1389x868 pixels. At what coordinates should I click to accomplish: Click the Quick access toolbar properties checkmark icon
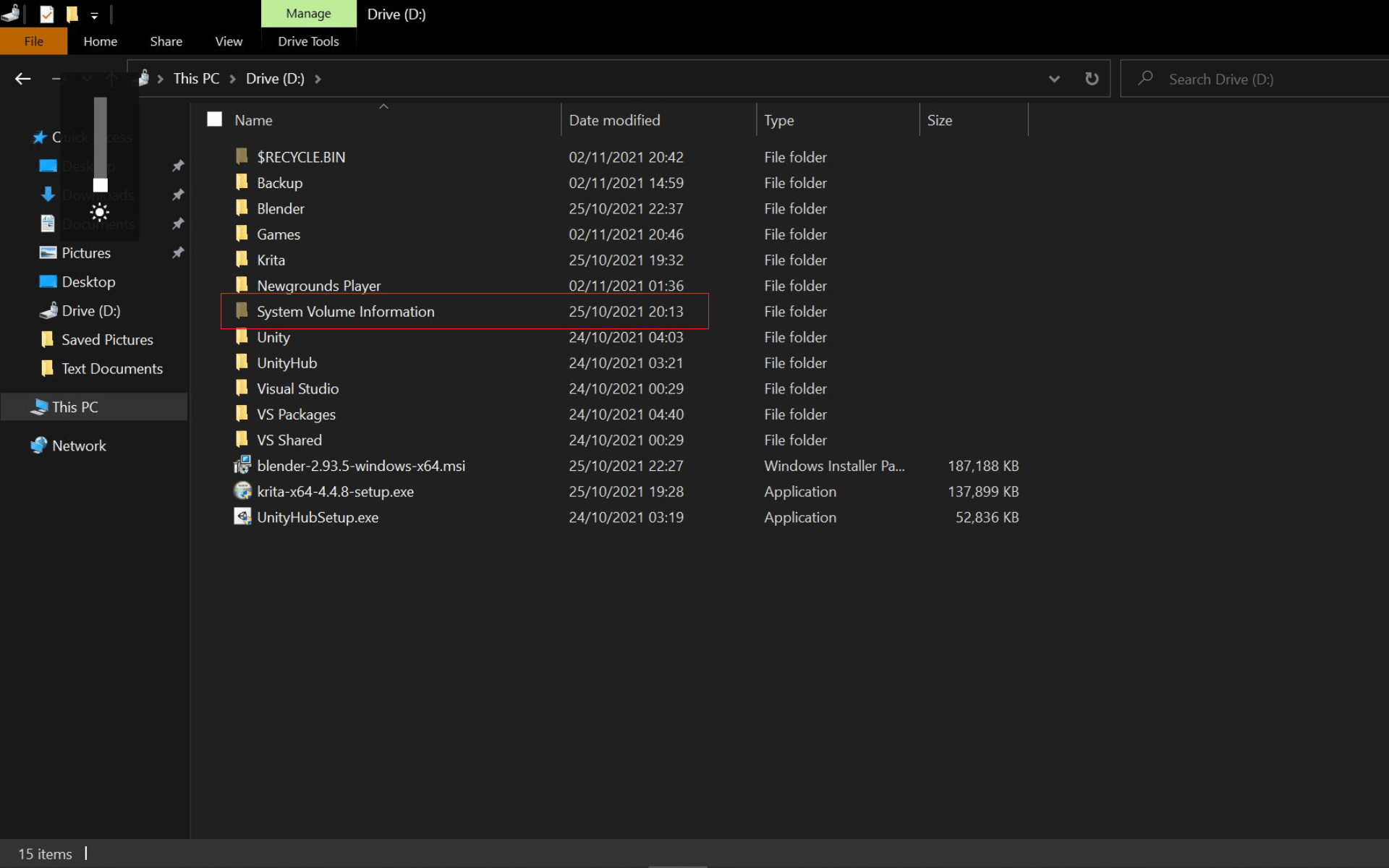pyautogui.click(x=47, y=14)
